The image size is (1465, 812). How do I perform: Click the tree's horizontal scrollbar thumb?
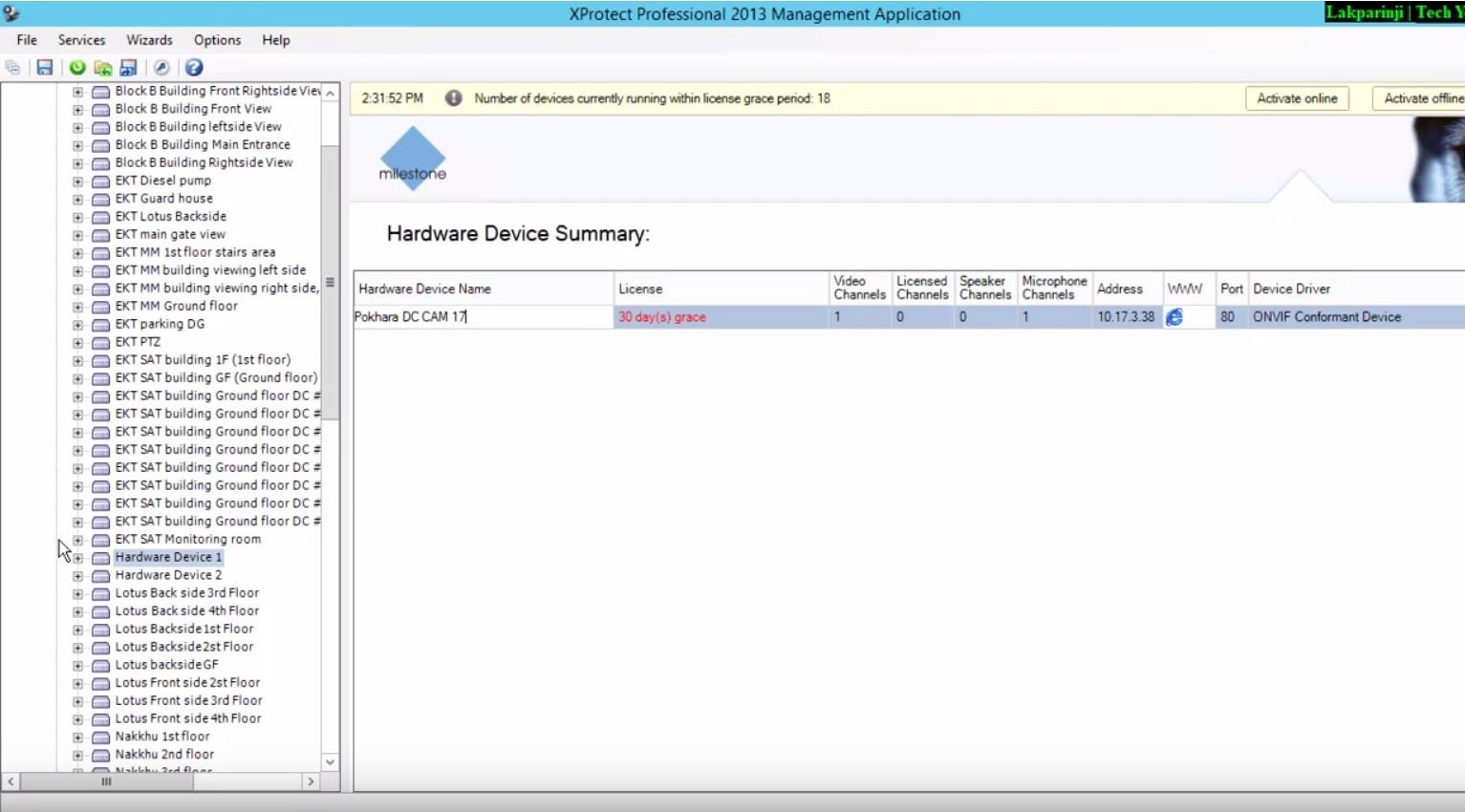[106, 781]
